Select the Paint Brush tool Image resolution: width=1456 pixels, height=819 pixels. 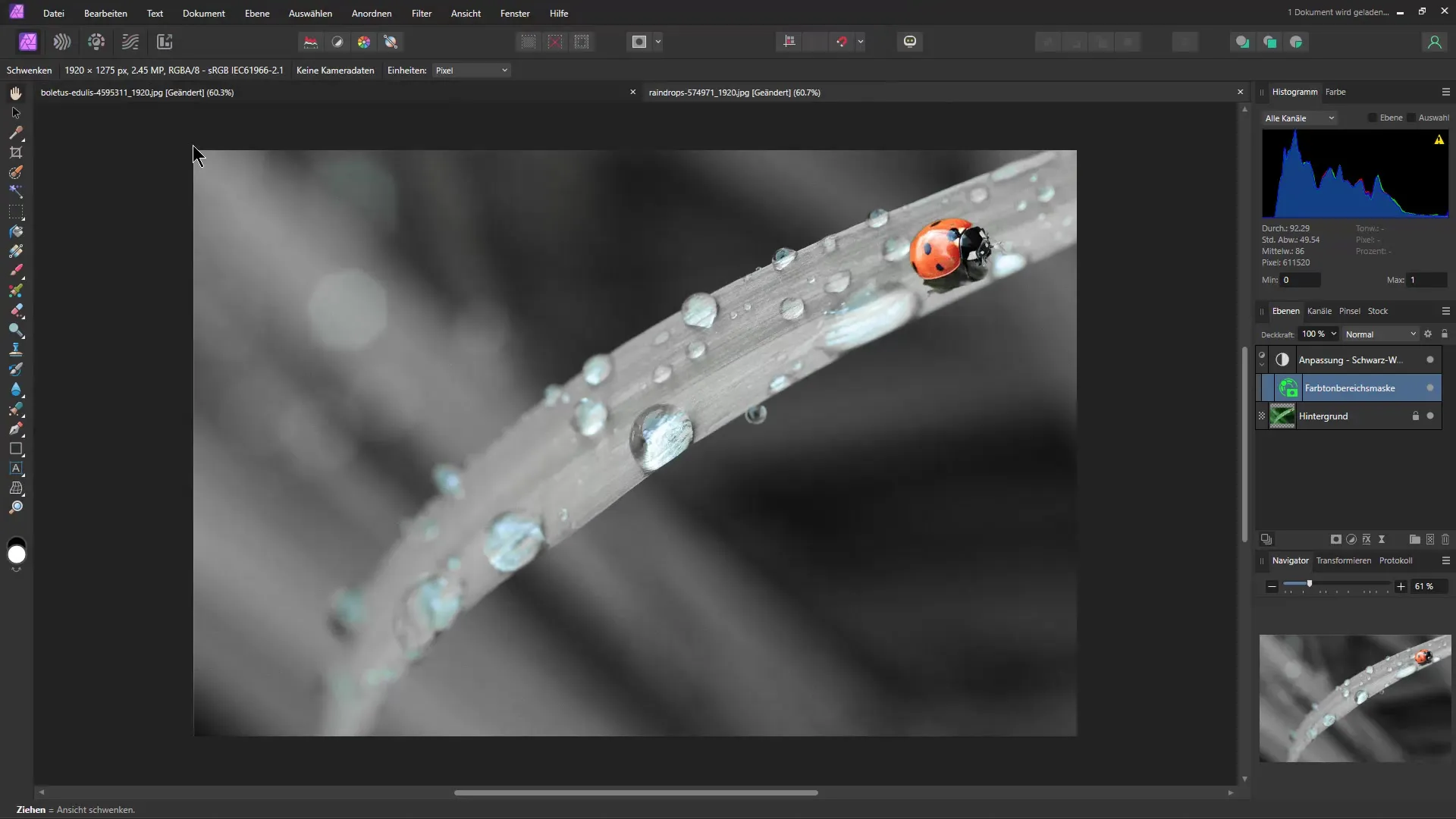pos(16,271)
